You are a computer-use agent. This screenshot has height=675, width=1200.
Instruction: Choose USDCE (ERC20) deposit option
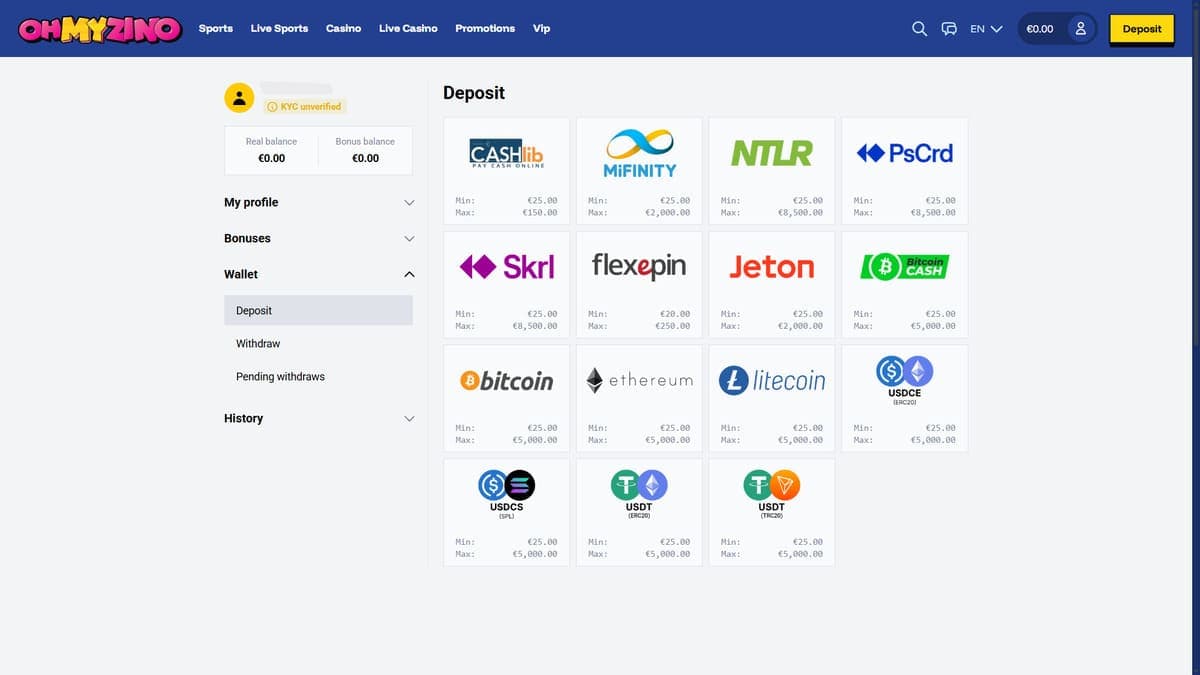pos(905,398)
